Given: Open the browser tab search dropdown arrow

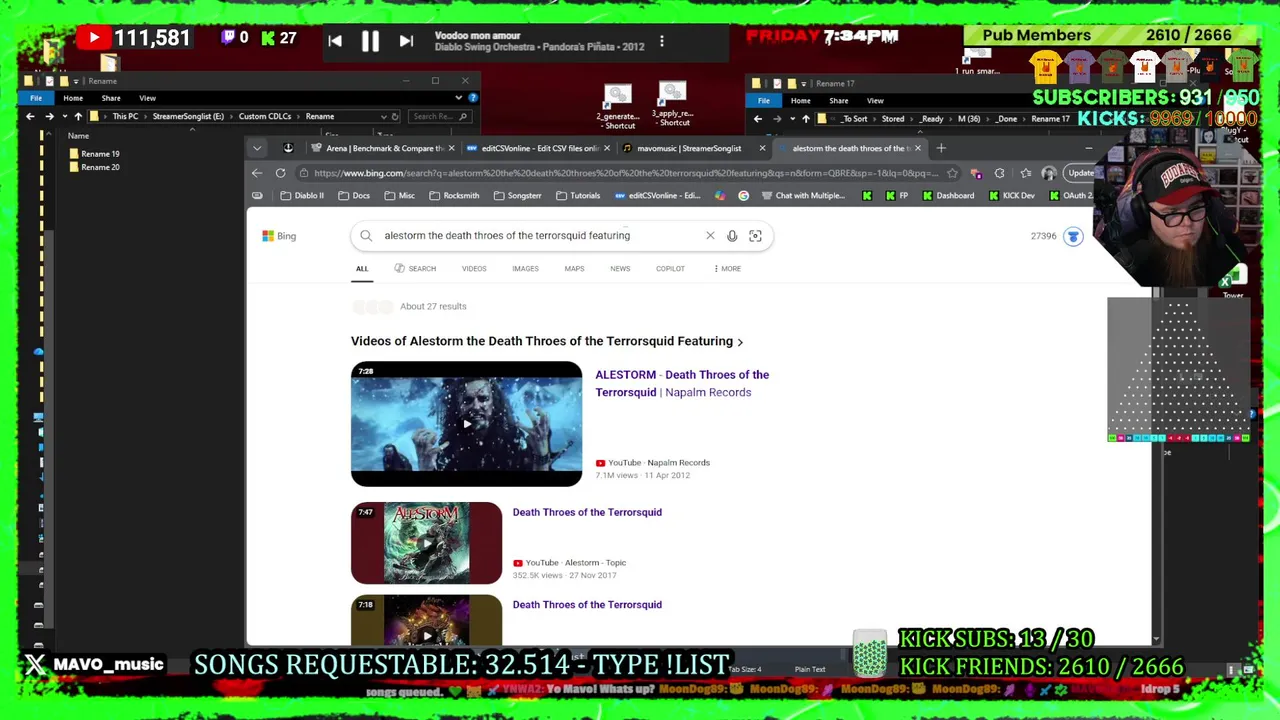Looking at the screenshot, I should point(257,148).
